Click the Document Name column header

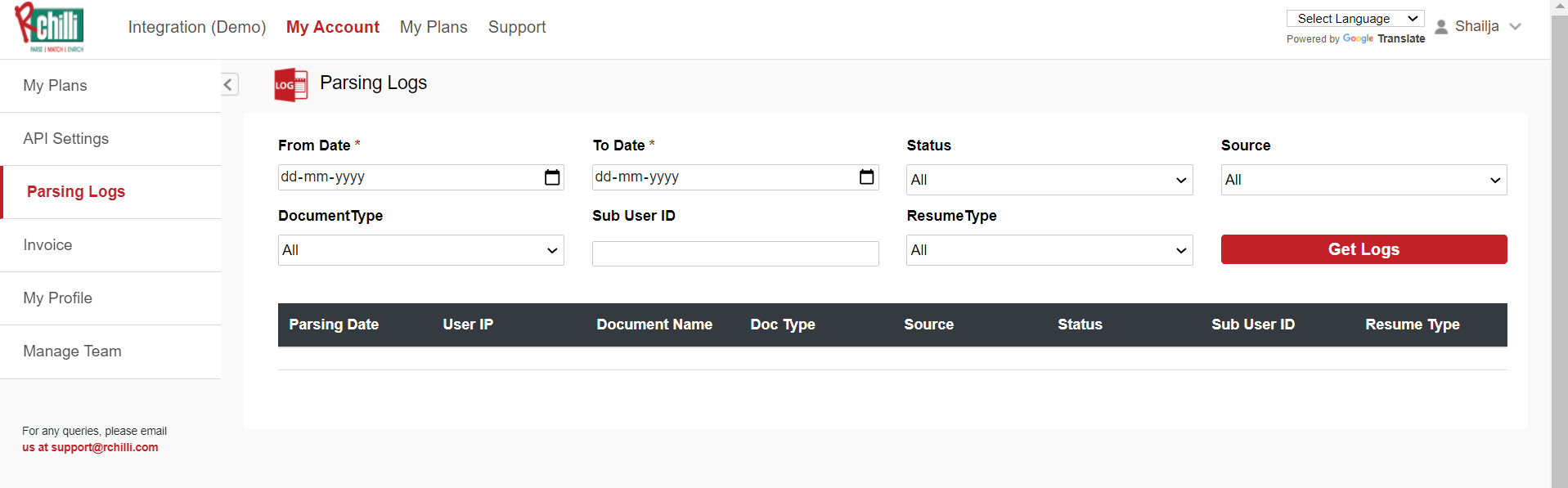pyautogui.click(x=654, y=325)
